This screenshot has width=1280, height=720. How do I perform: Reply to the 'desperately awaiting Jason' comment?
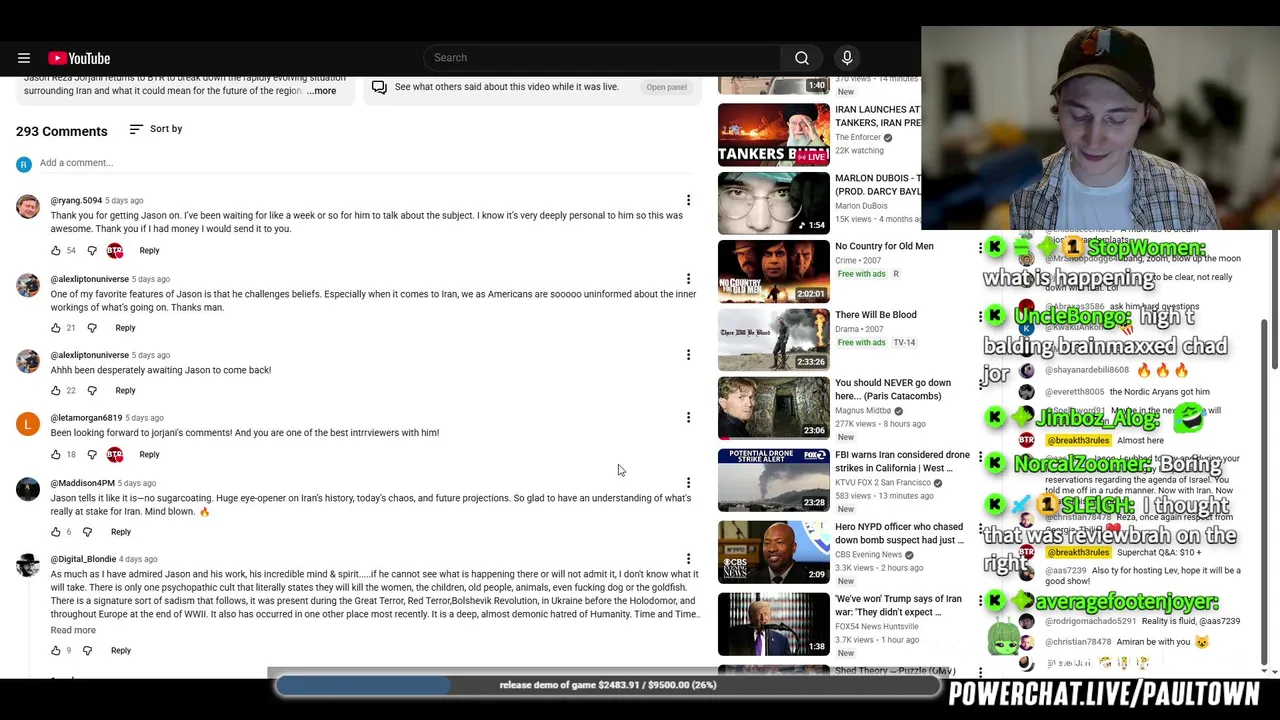pyautogui.click(x=125, y=391)
